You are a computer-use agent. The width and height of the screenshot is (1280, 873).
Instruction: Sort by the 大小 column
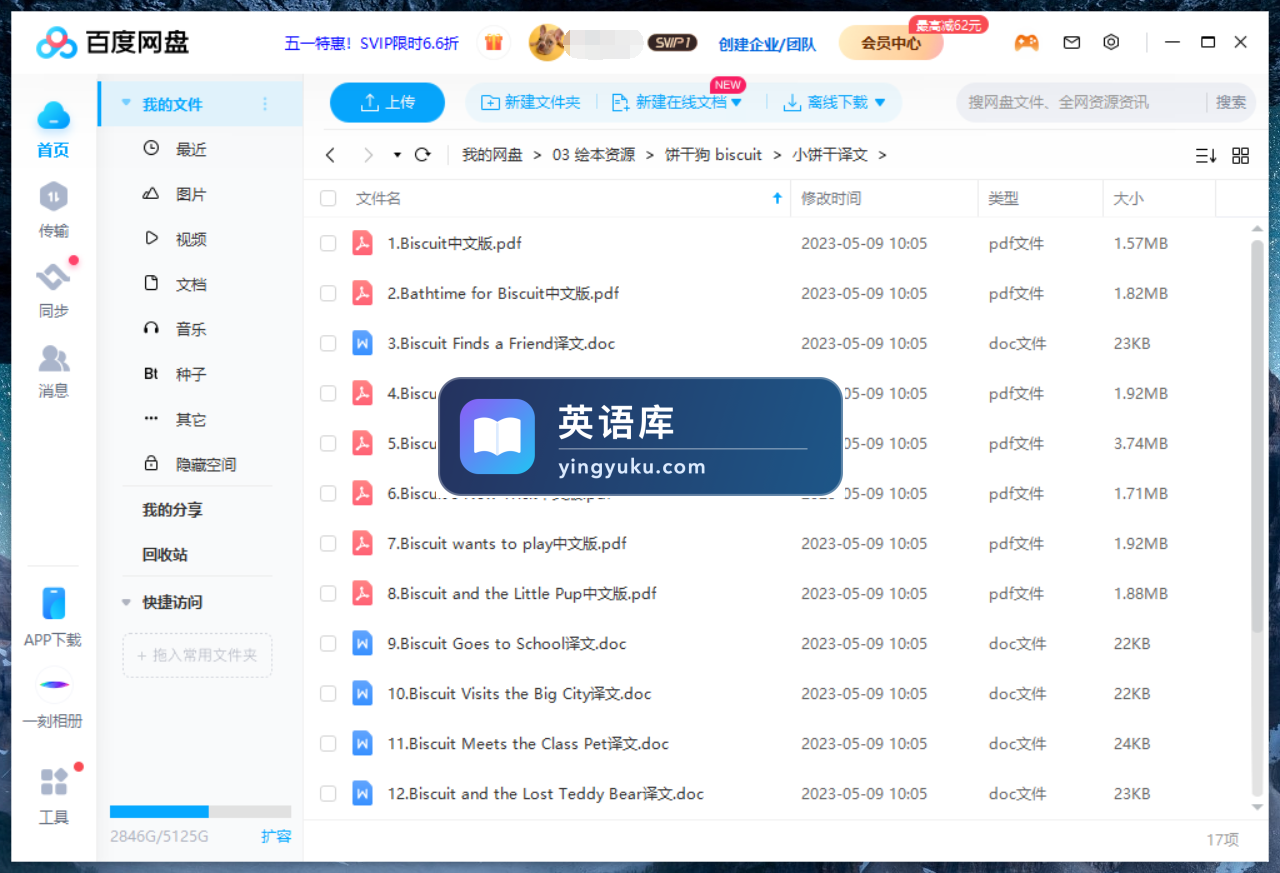pyautogui.click(x=1129, y=198)
